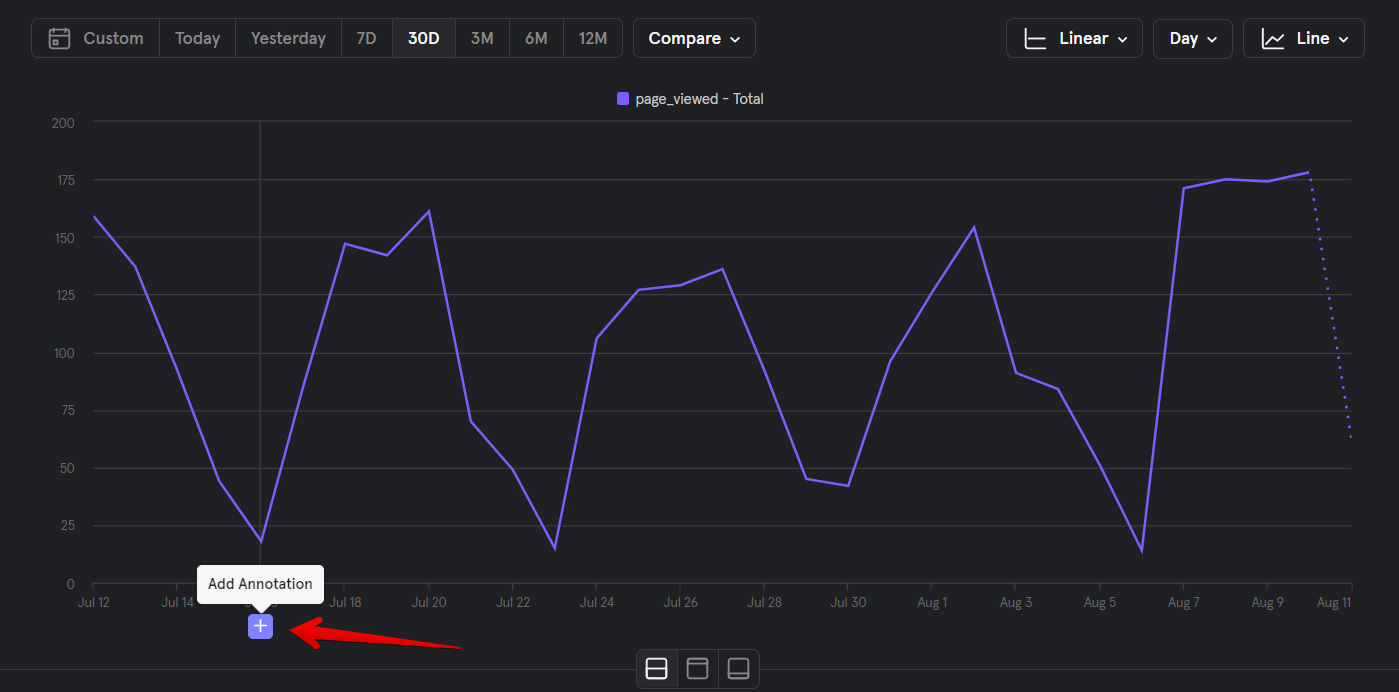The image size is (1399, 692).
Task: Open the Day interval dropdown
Action: (1192, 38)
